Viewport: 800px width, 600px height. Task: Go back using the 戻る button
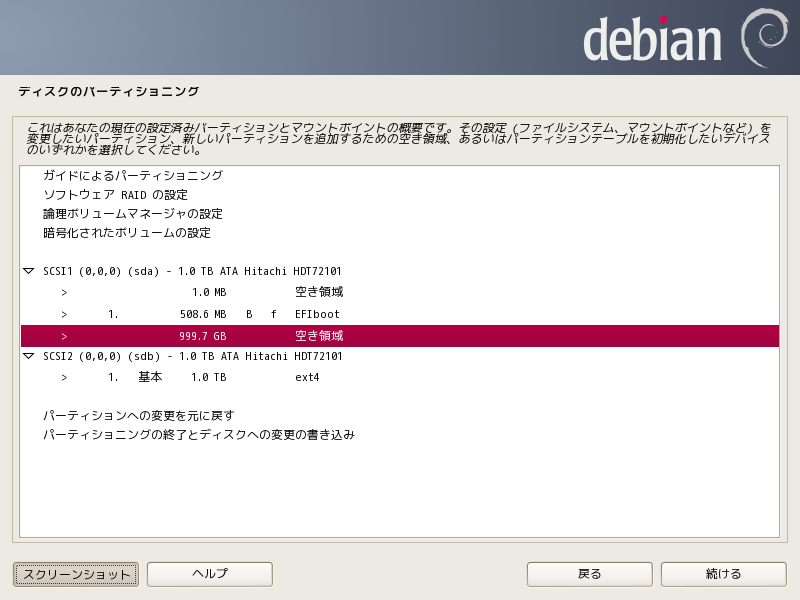(x=589, y=574)
